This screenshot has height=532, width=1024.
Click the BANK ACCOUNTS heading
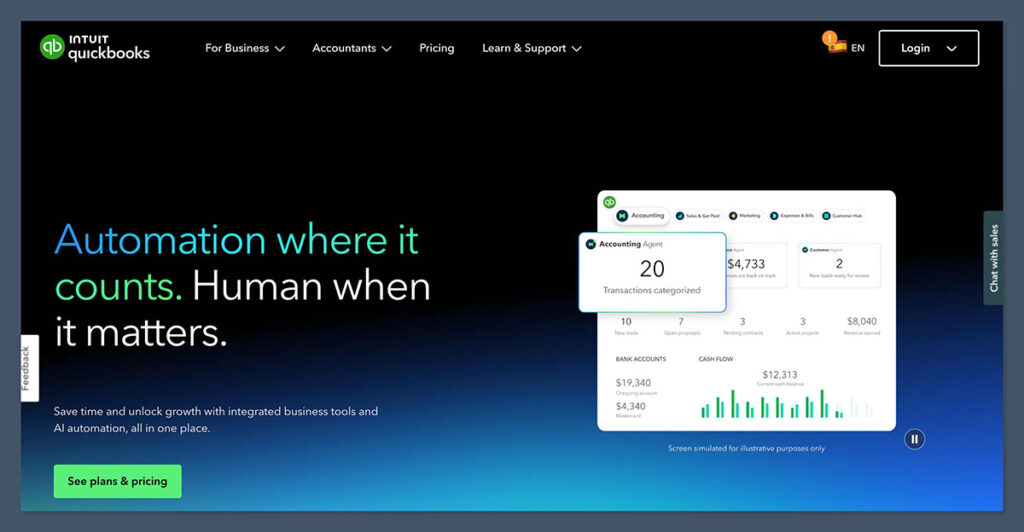pyautogui.click(x=641, y=359)
